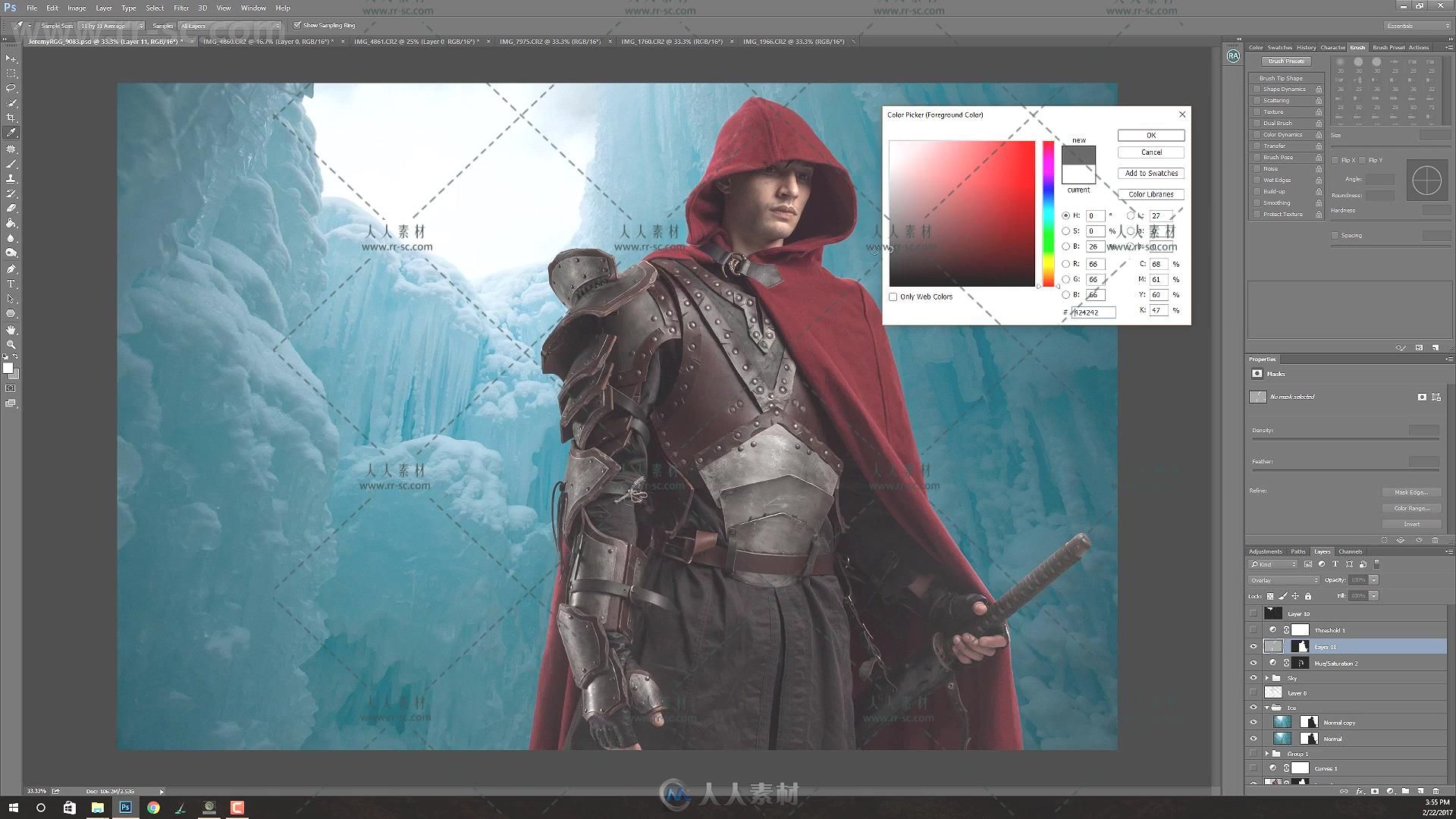Click the foreground color swatch in toolbar
The image size is (1456, 819).
point(8,369)
